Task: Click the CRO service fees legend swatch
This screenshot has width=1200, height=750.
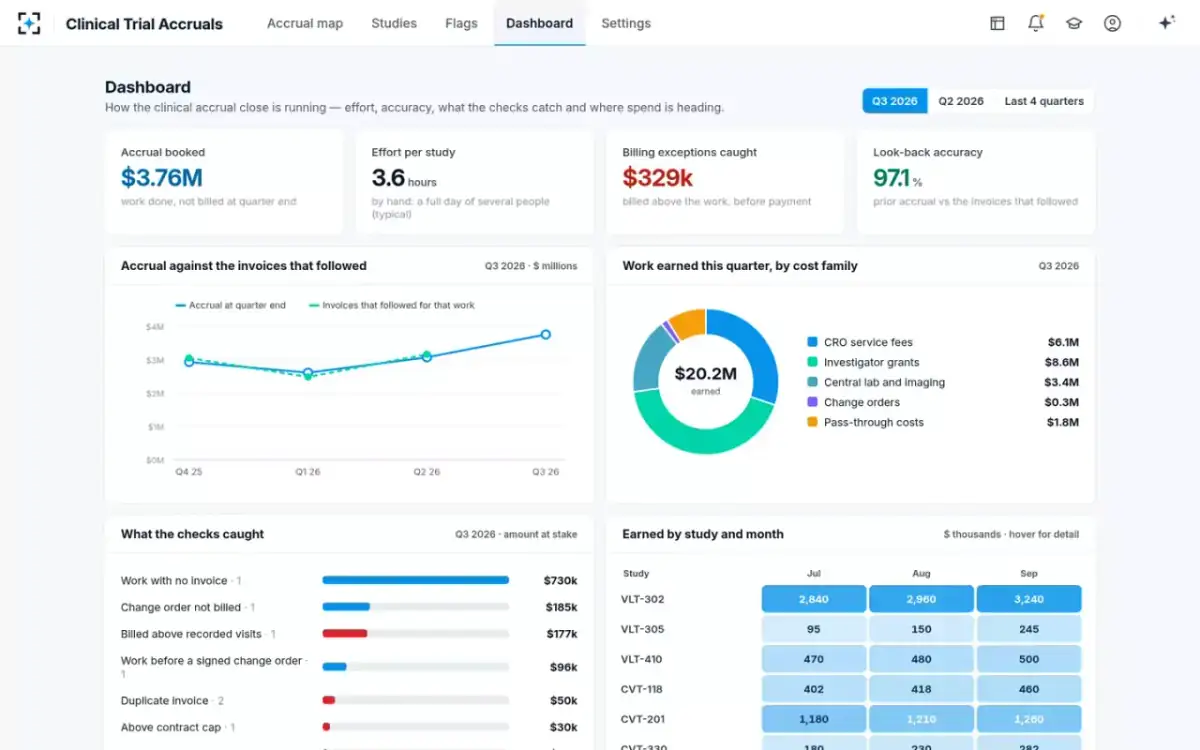Action: (812, 342)
